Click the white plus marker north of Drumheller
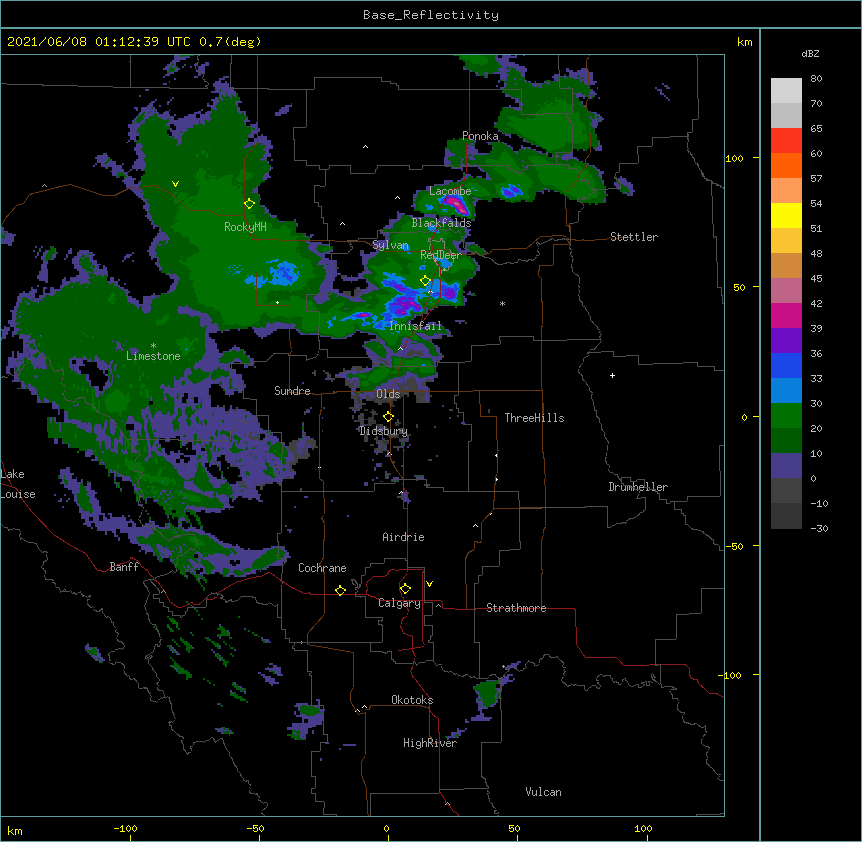This screenshot has width=862, height=842. tap(612, 375)
